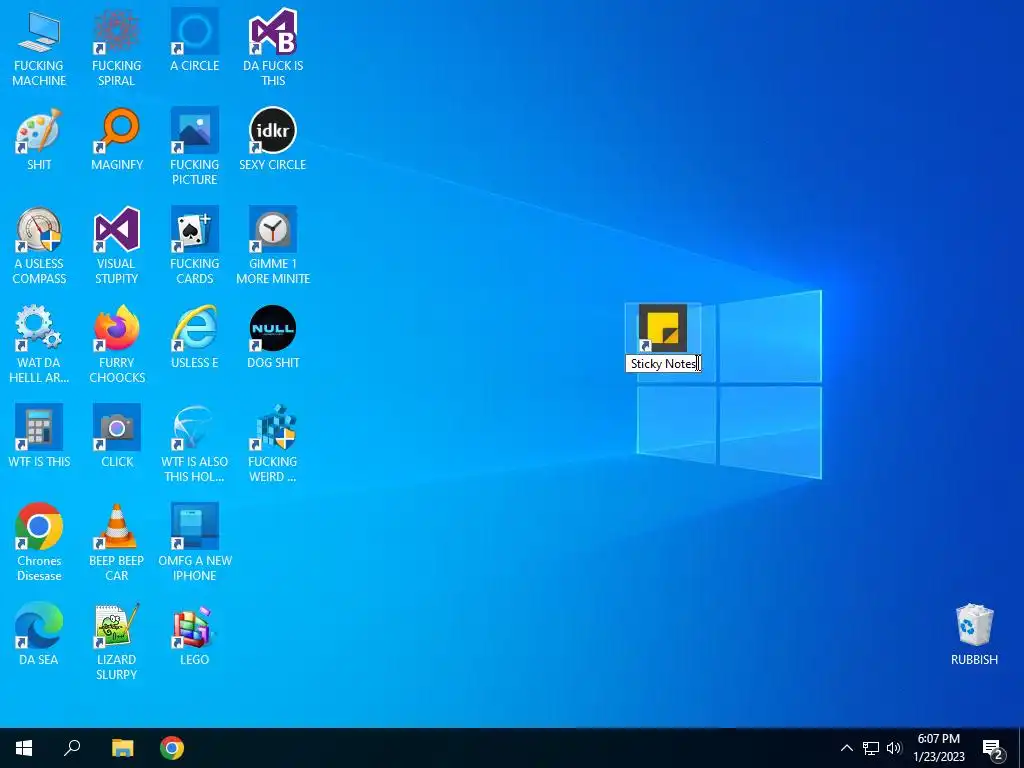1024x768 pixels.
Task: Click the yellow Sticky Notes desktop icon
Action: pyautogui.click(x=662, y=328)
